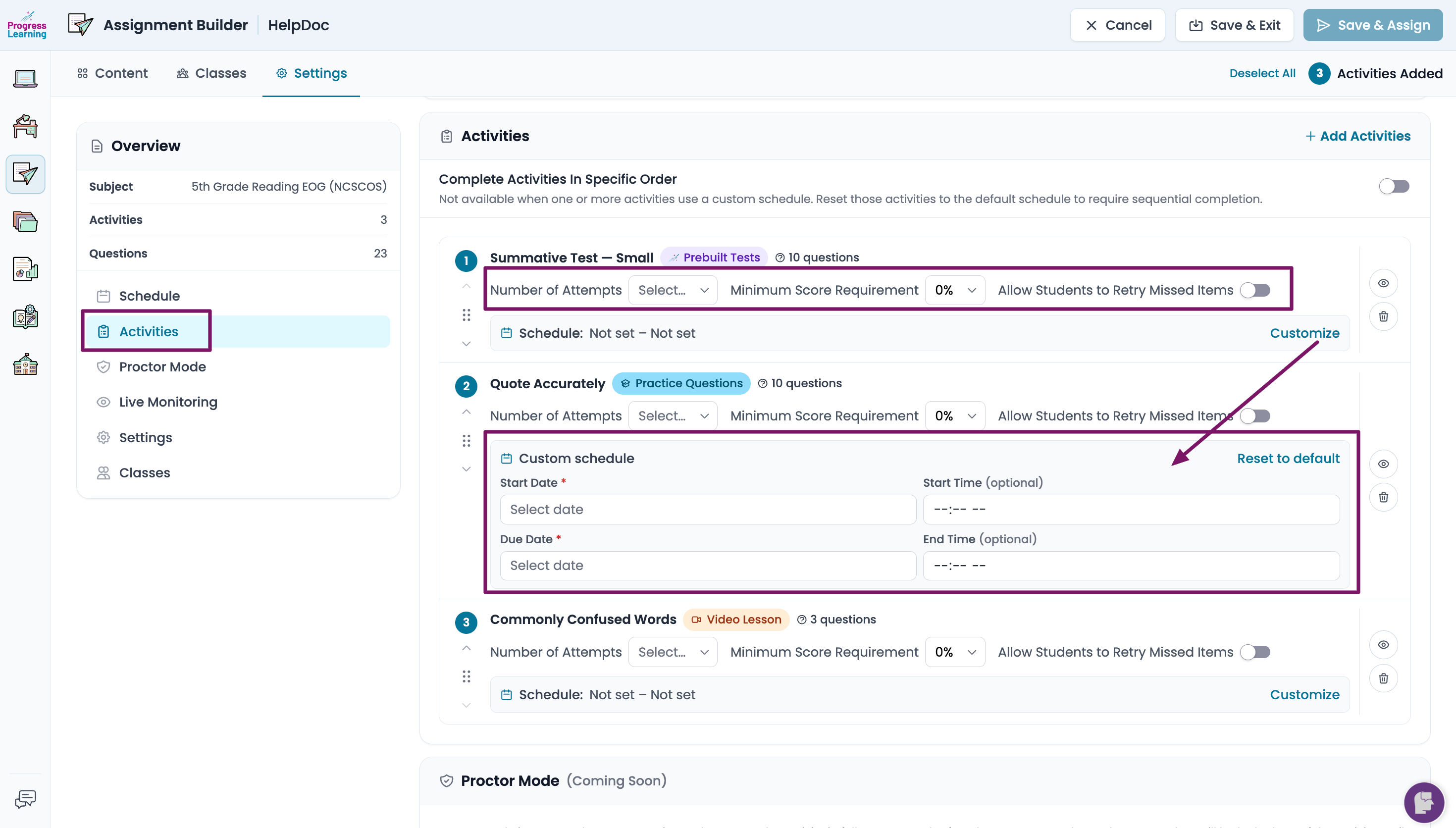Click Save & Assign
This screenshot has width=1456, height=828.
tap(1372, 25)
